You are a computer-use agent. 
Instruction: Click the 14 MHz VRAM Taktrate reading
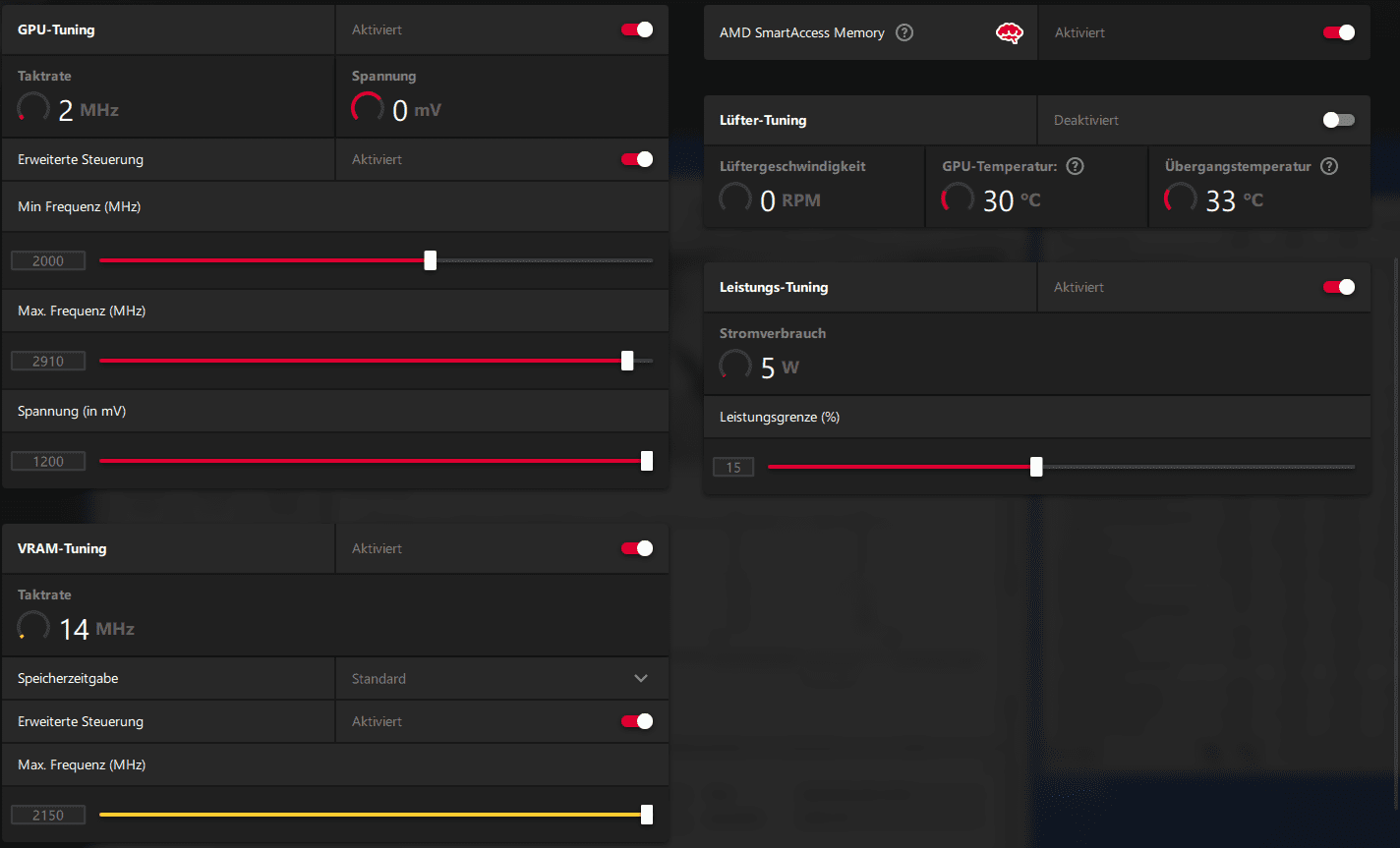pyautogui.click(x=96, y=629)
